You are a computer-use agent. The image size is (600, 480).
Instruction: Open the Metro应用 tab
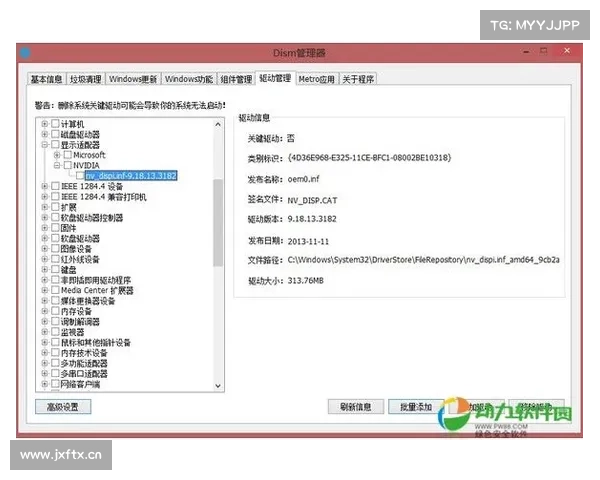316,79
